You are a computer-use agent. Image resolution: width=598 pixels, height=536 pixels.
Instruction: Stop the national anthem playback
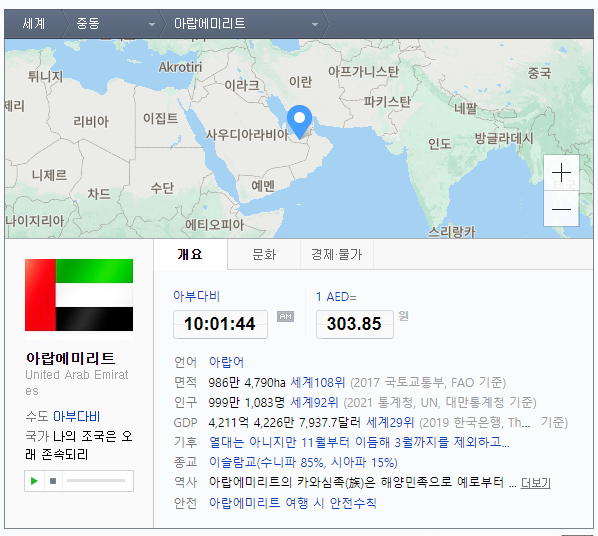click(53, 481)
